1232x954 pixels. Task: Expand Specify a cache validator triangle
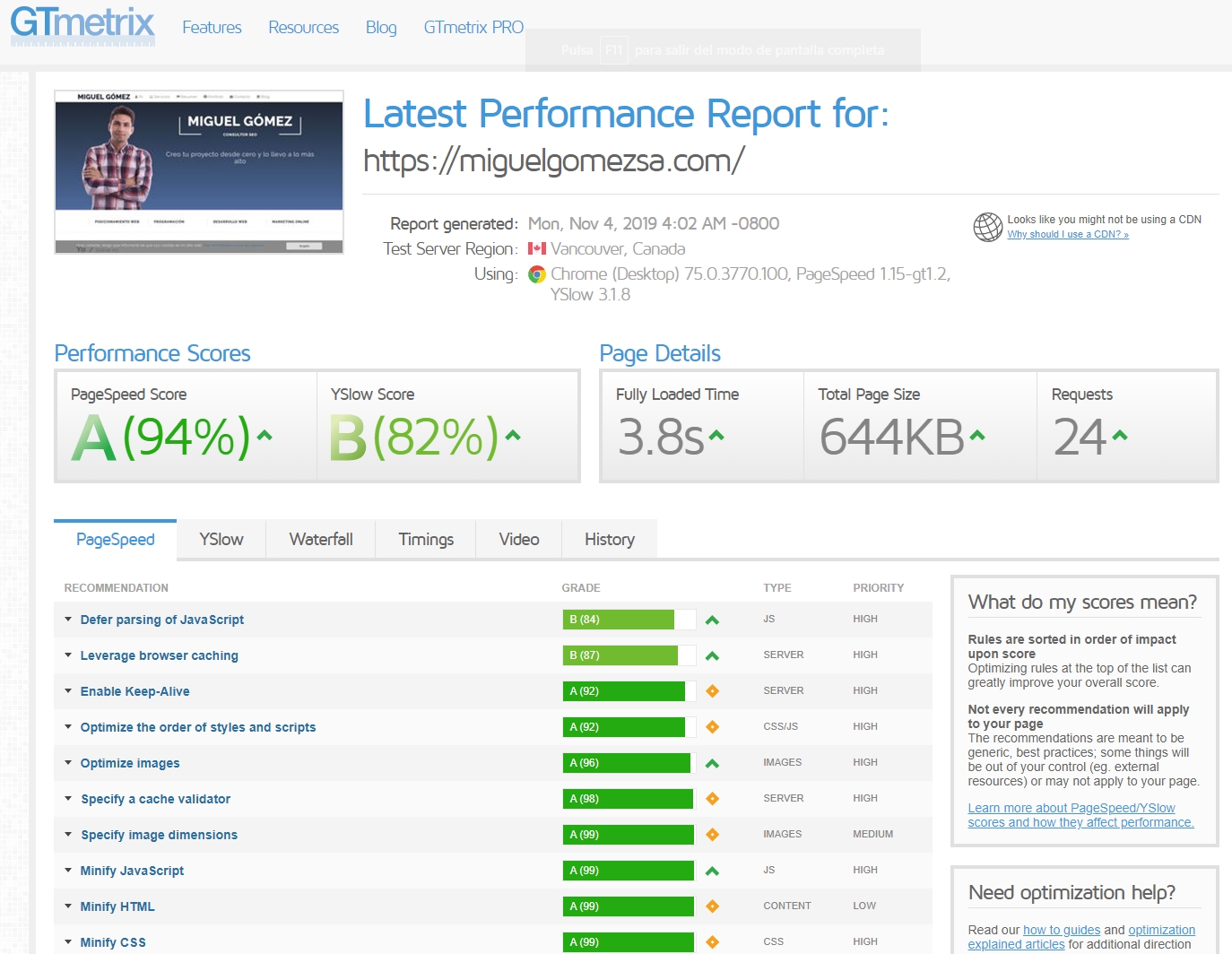tap(68, 798)
